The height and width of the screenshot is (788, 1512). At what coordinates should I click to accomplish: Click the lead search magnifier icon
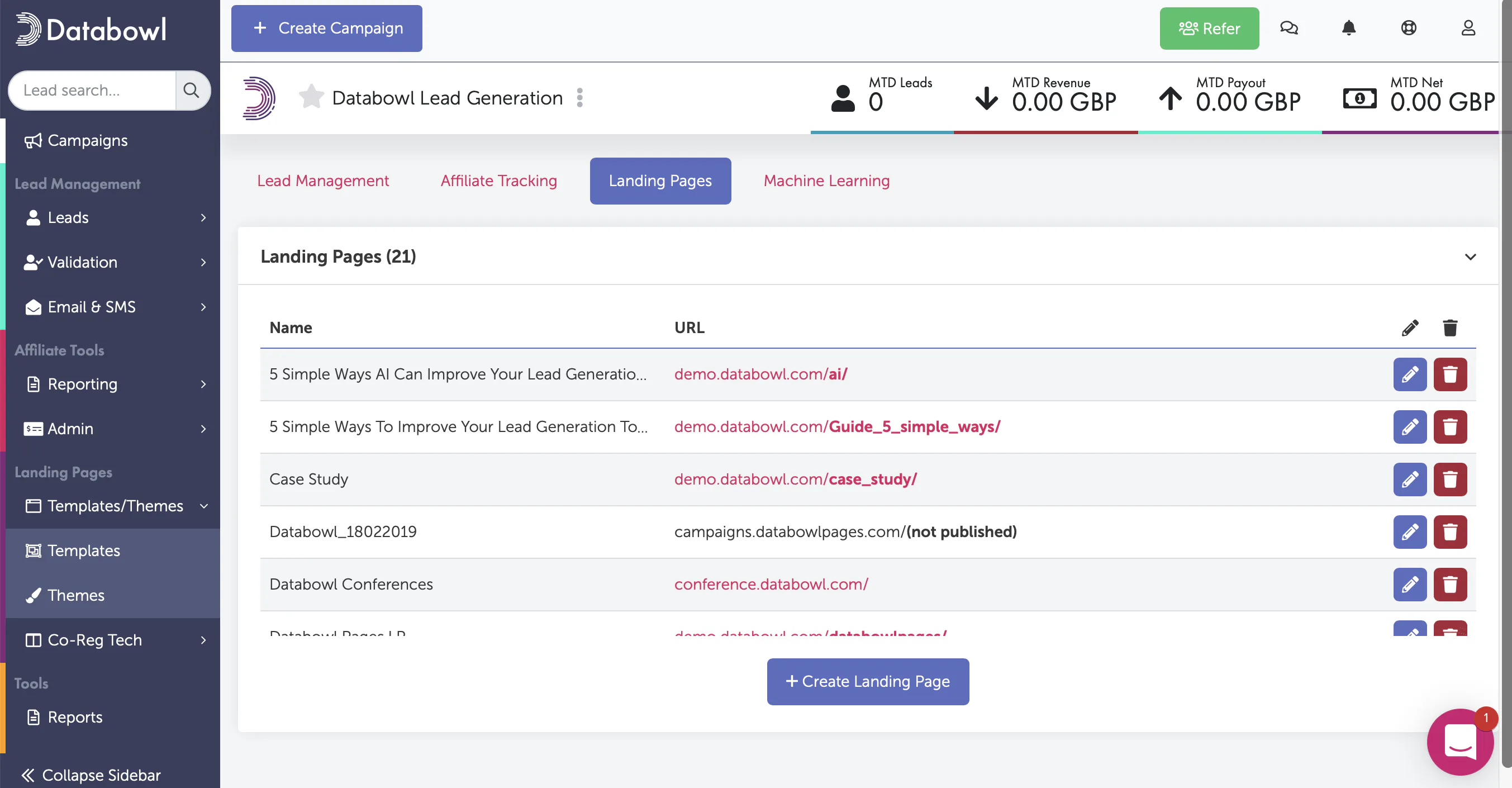[192, 91]
